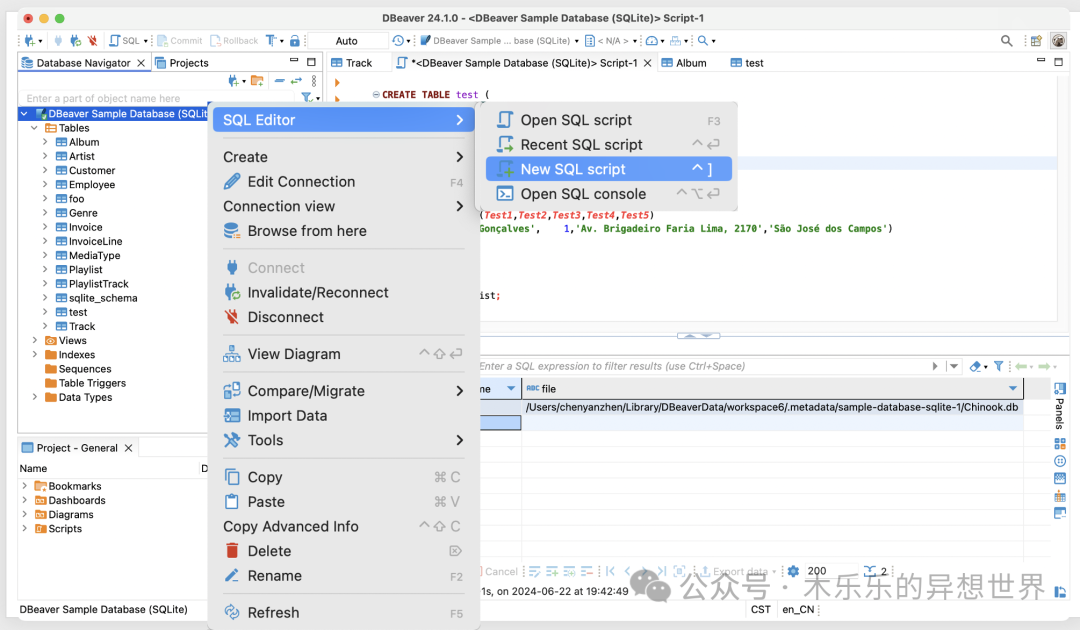The height and width of the screenshot is (630, 1080).
Task: Choose New SQL script from submenu
Action: (x=608, y=169)
